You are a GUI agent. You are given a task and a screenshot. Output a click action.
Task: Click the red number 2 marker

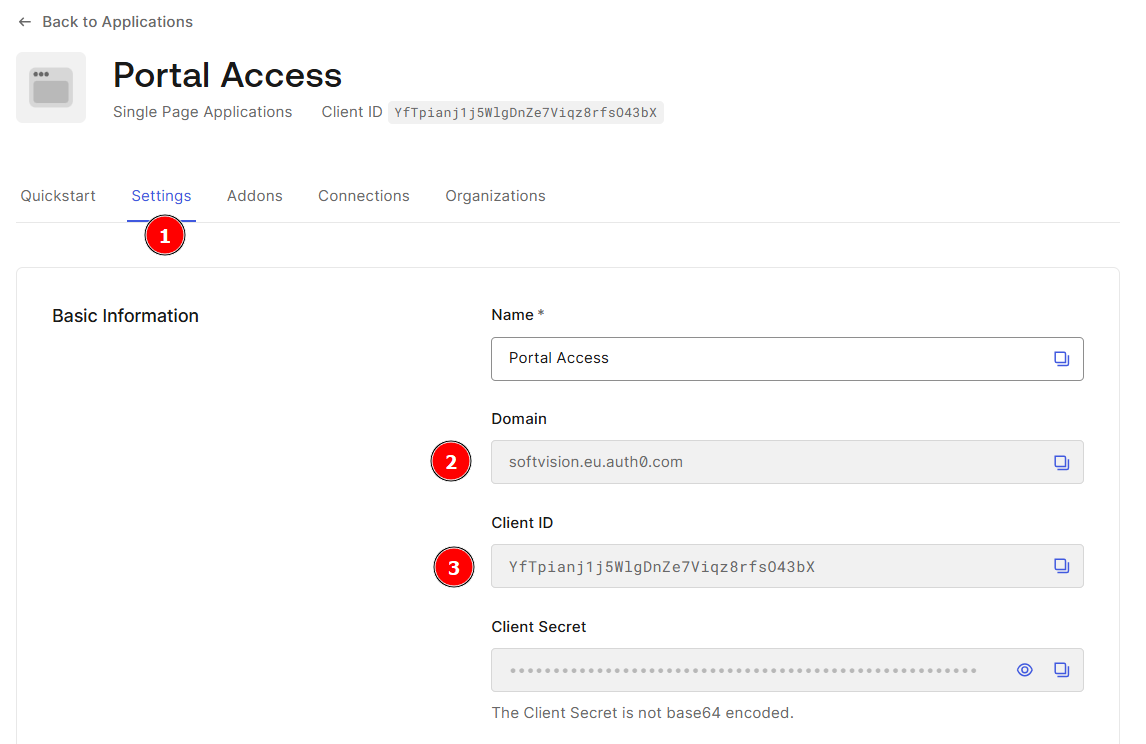point(451,462)
